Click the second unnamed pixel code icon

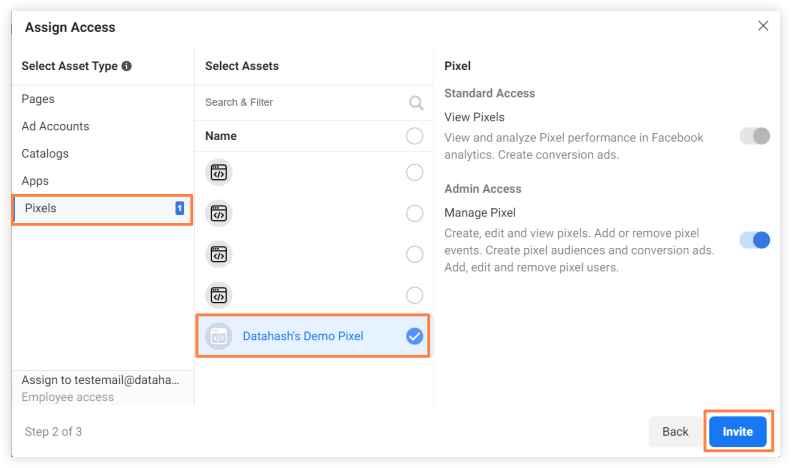[x=219, y=213]
